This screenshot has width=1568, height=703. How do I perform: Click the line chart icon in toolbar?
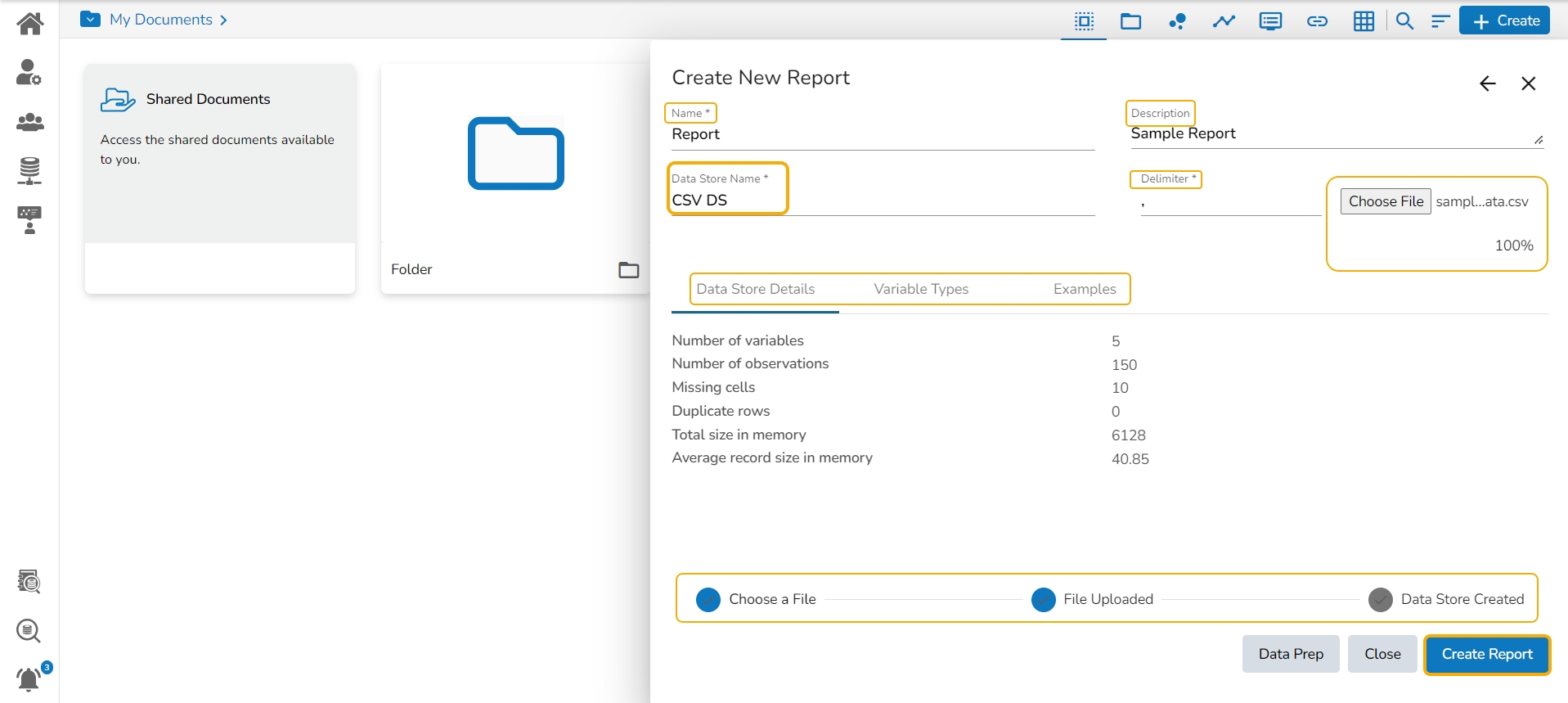pyautogui.click(x=1224, y=21)
